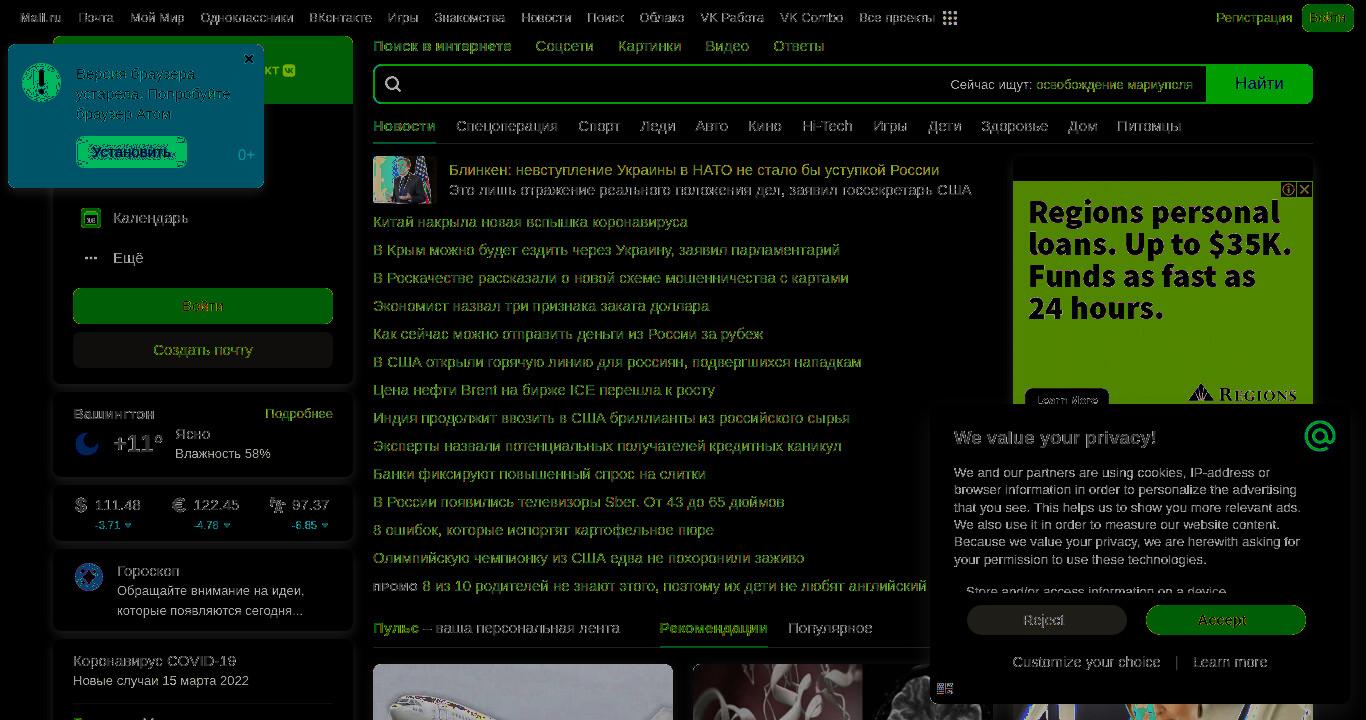This screenshot has width=1366, height=720.
Task: Open the airplane article thumbnail
Action: [x=523, y=692]
